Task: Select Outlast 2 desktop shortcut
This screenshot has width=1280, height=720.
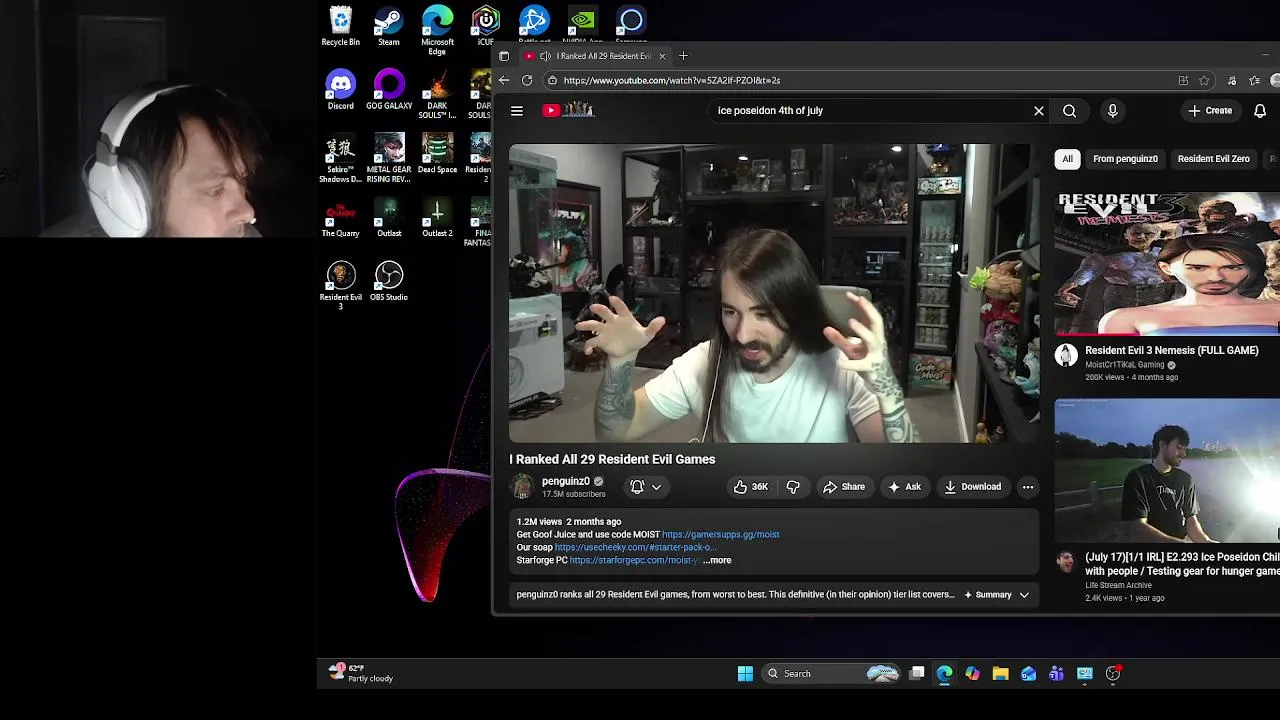Action: tap(437, 218)
